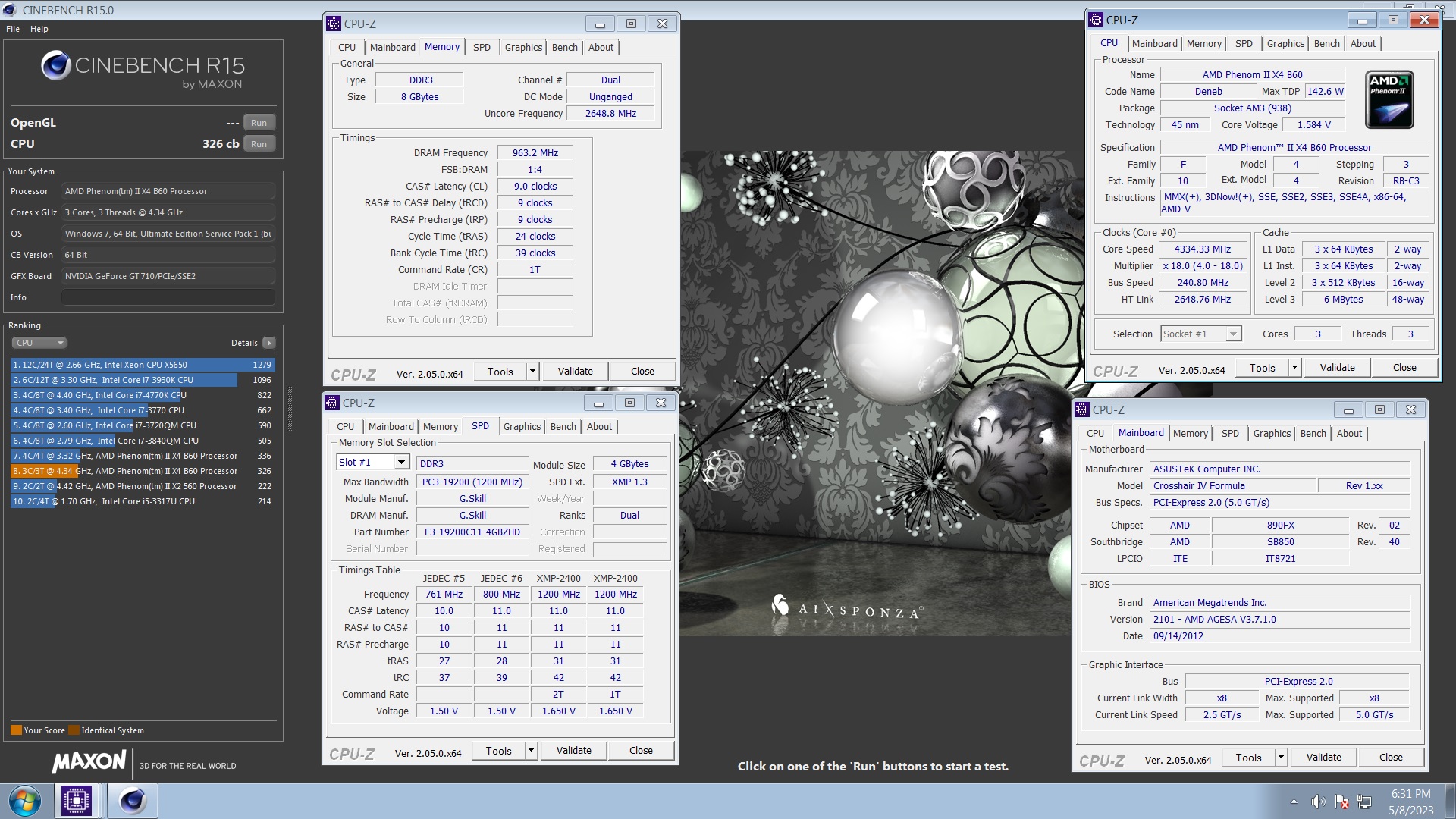Click the Mainboard CPU-Z window title icon
Viewport: 1456px width, 819px height.
[1082, 409]
